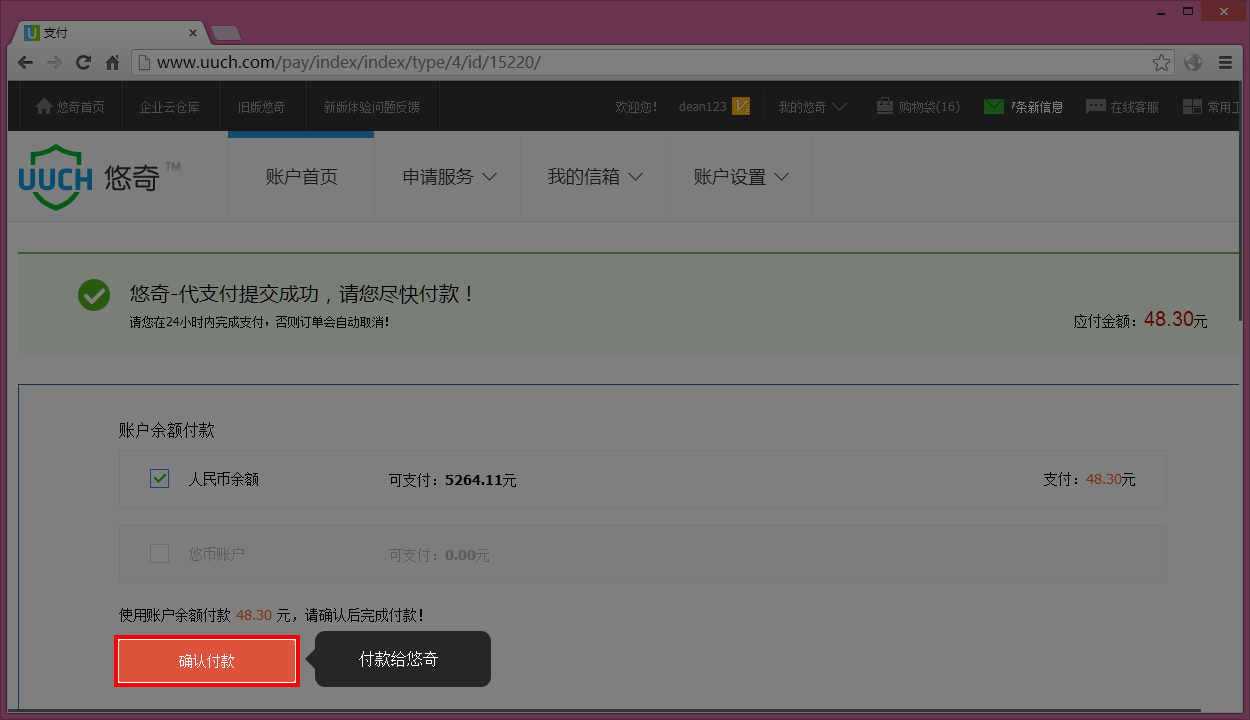The height and width of the screenshot is (720, 1250).
Task: Bookmark this page with the star icon
Action: tap(1161, 62)
